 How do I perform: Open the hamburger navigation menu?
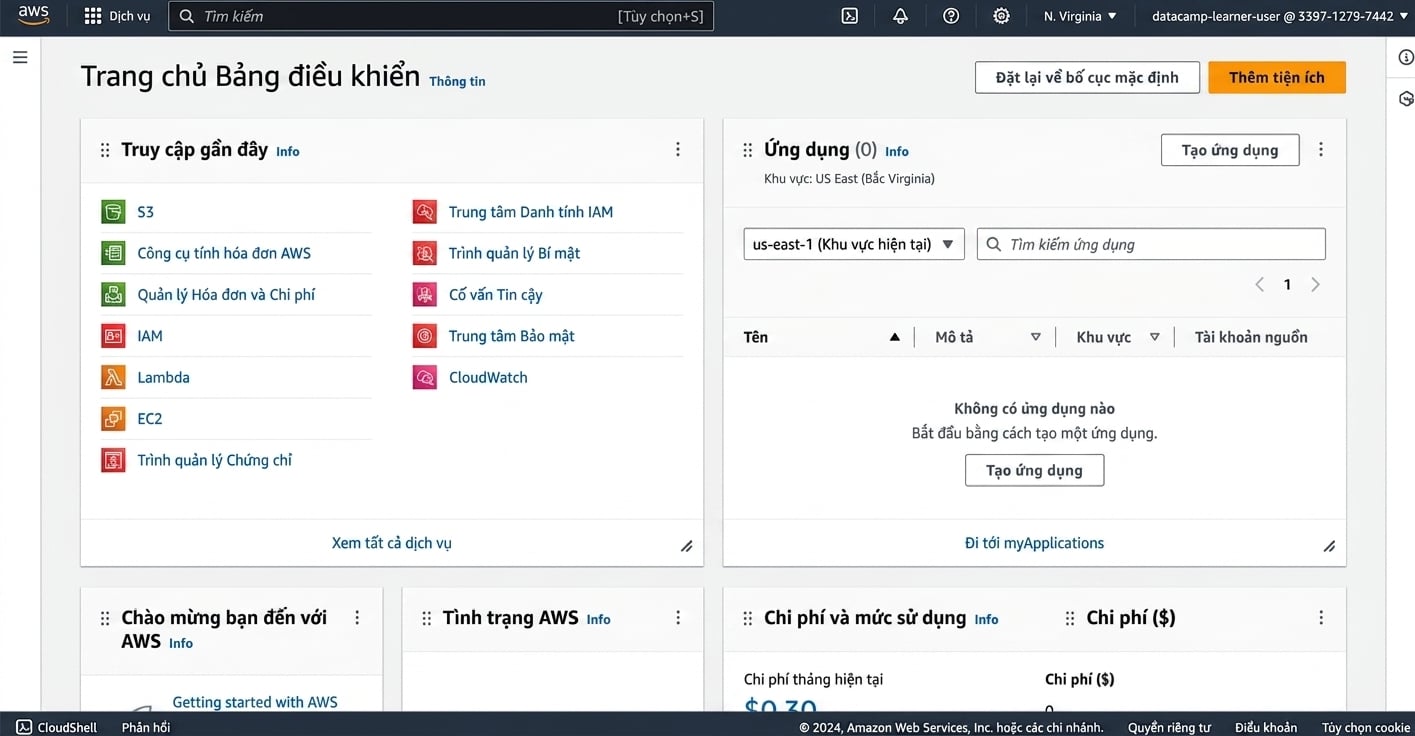click(20, 57)
